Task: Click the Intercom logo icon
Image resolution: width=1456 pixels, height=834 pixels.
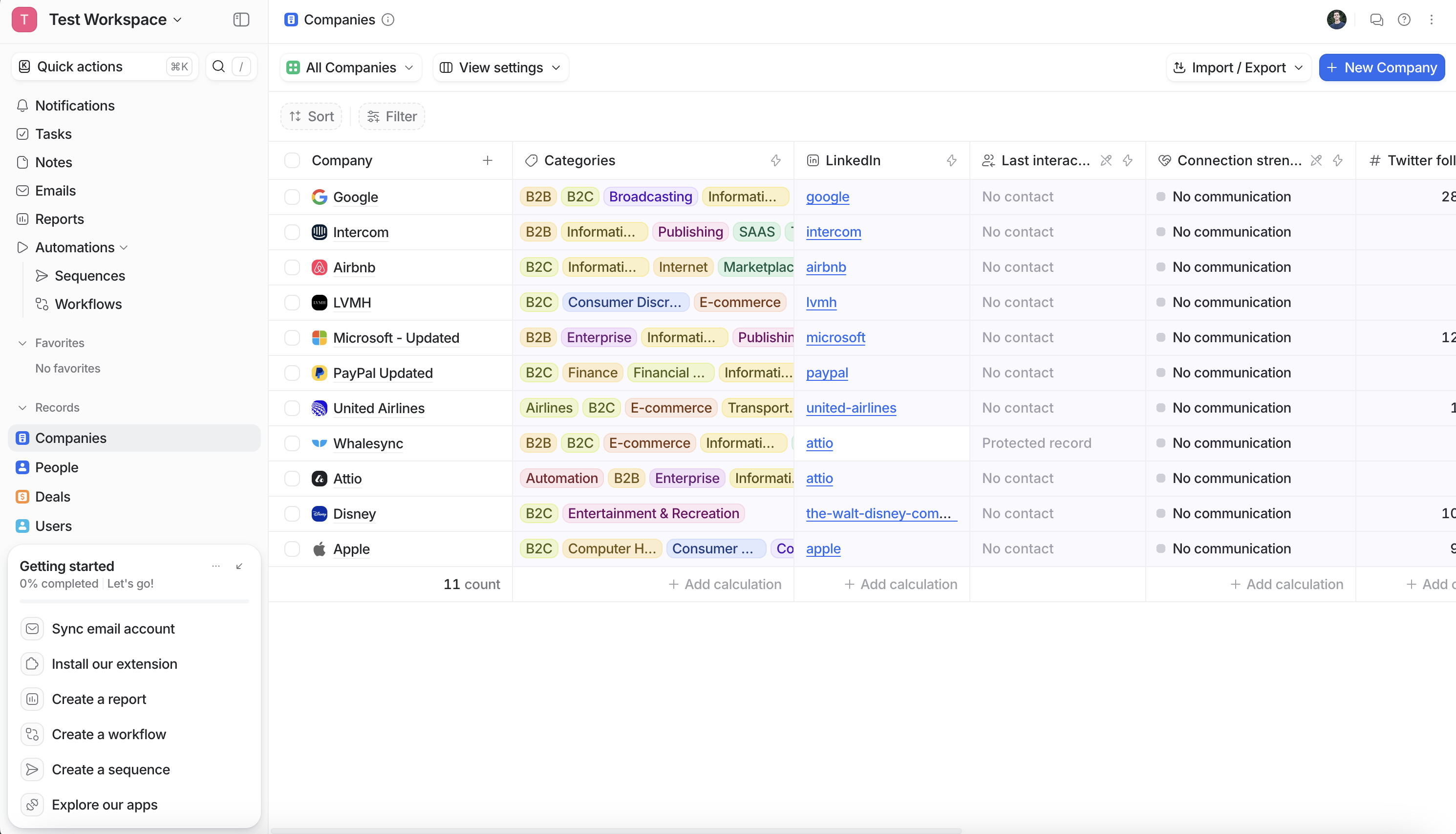Action: pos(320,232)
